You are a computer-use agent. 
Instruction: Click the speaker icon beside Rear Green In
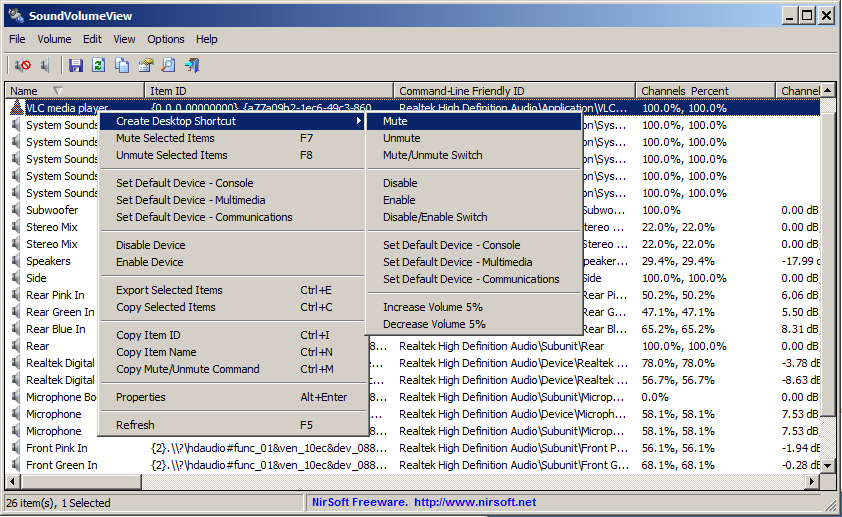[16, 312]
